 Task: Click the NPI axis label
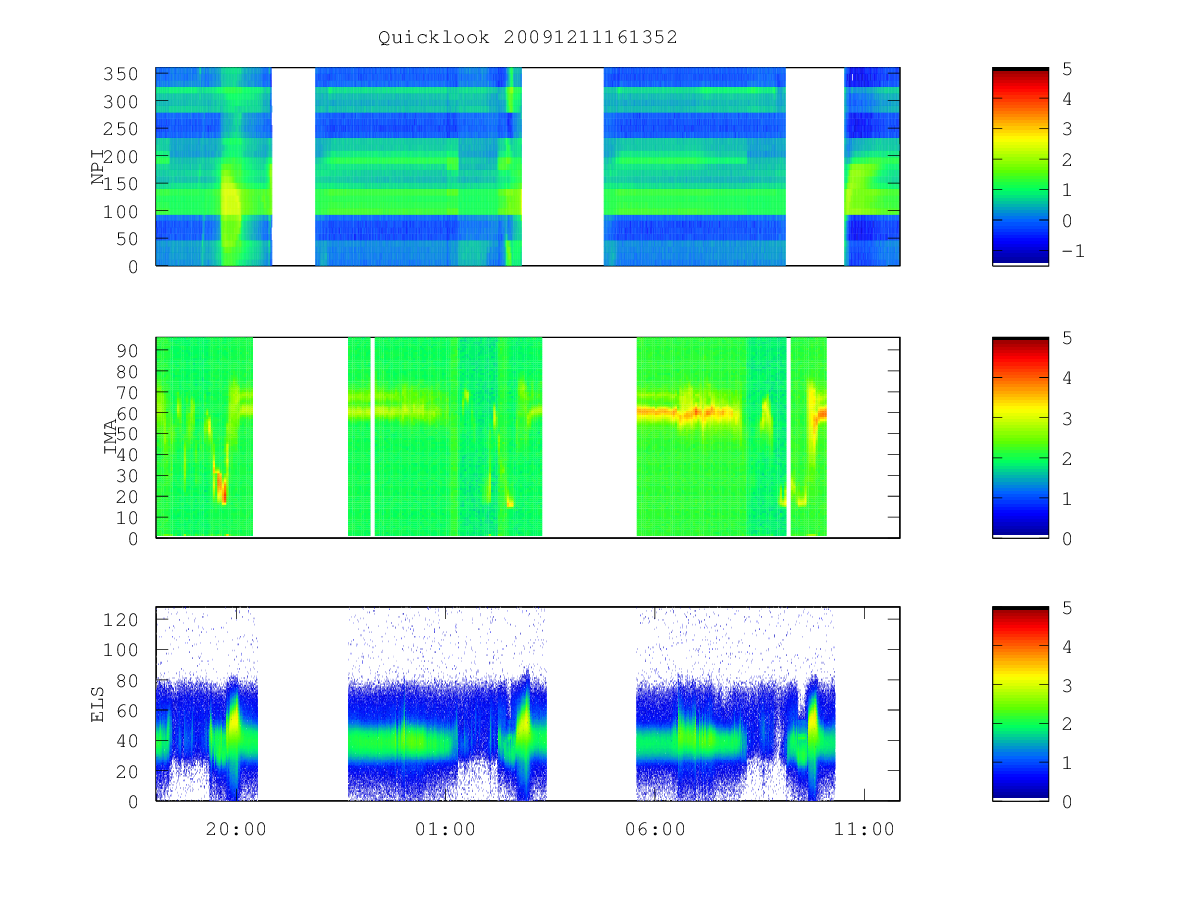coord(98,167)
